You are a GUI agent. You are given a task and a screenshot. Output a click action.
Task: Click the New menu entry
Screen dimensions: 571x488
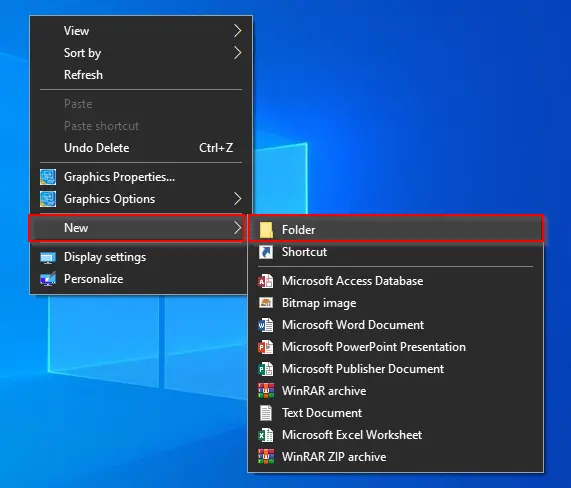click(x=137, y=228)
